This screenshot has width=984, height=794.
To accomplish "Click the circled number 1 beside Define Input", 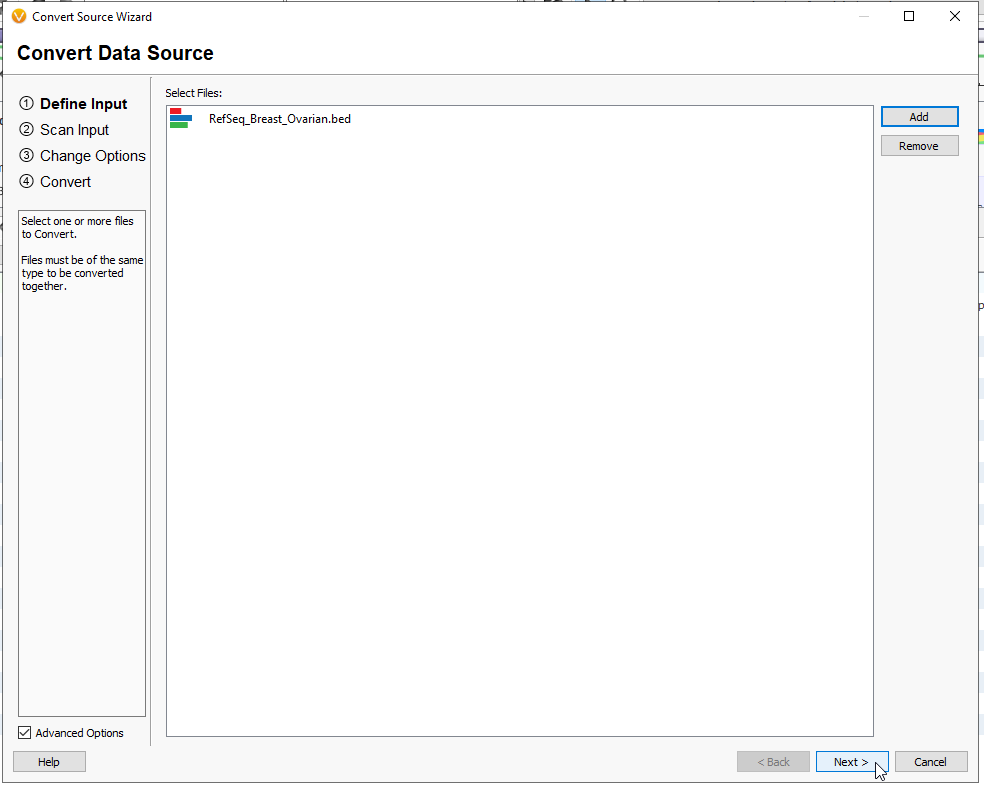I will 25,103.
